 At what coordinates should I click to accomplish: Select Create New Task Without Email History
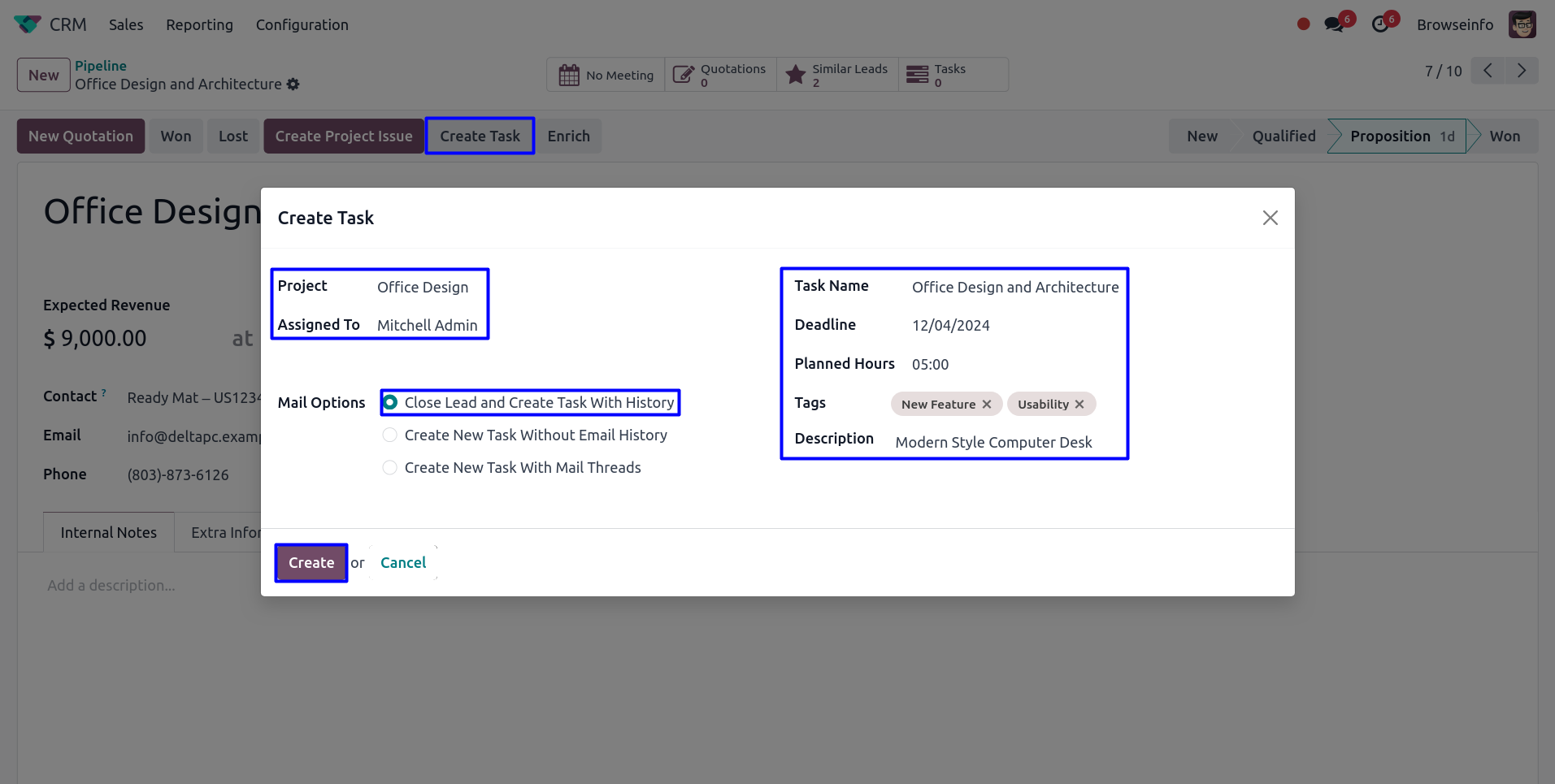[390, 435]
